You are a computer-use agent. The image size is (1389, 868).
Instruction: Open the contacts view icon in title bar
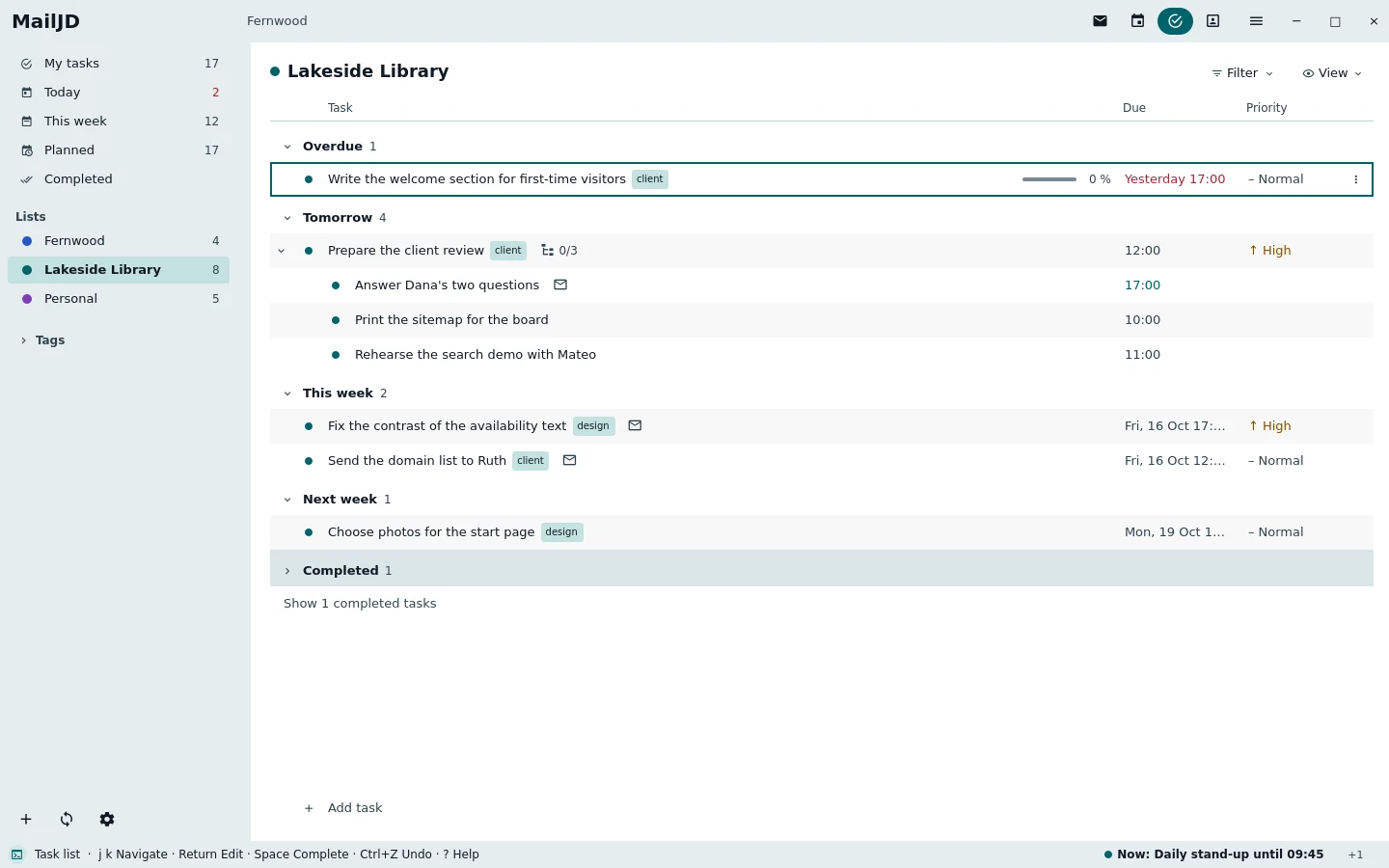1213,21
